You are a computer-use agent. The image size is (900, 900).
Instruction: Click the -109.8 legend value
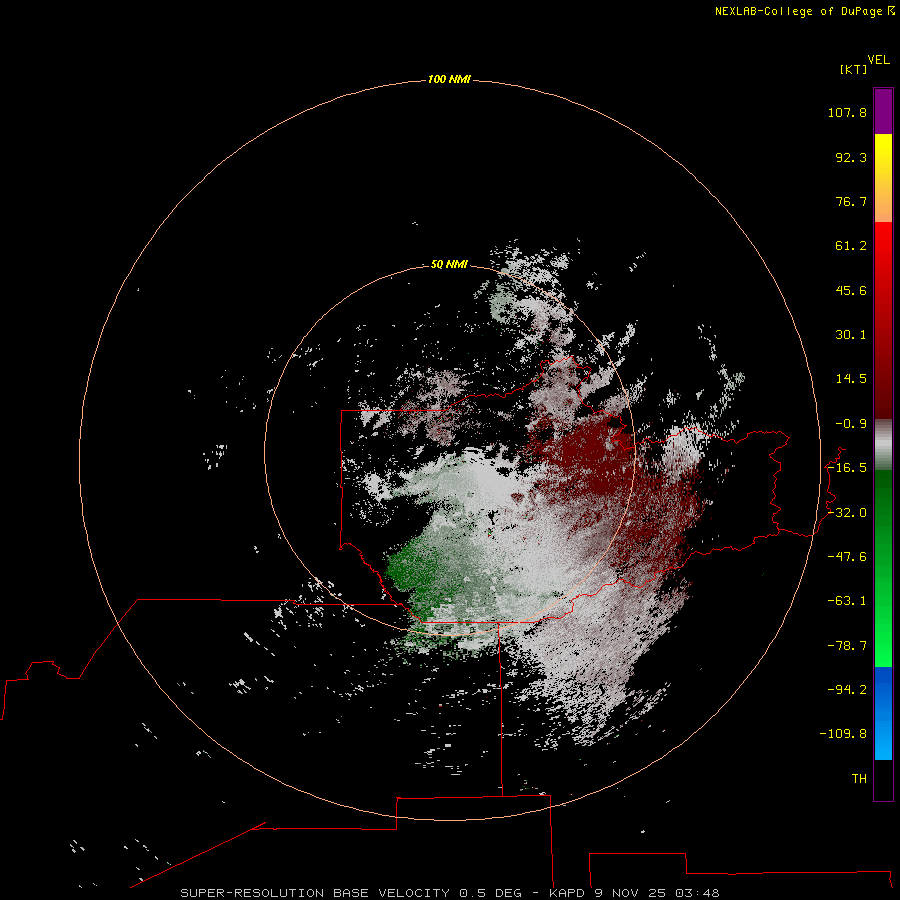click(x=843, y=734)
